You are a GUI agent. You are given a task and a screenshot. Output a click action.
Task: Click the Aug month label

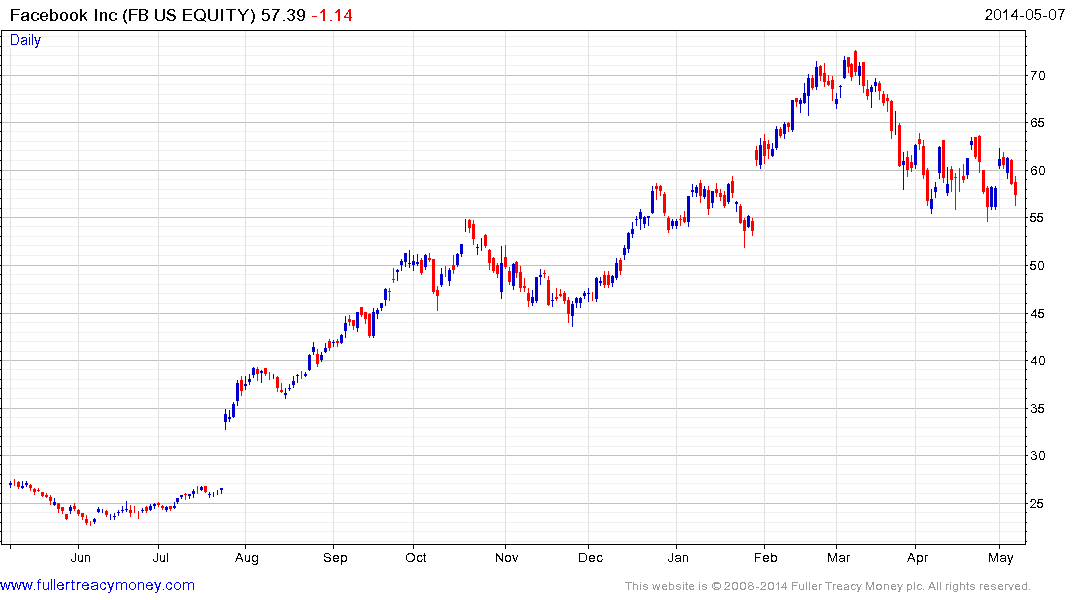247,558
